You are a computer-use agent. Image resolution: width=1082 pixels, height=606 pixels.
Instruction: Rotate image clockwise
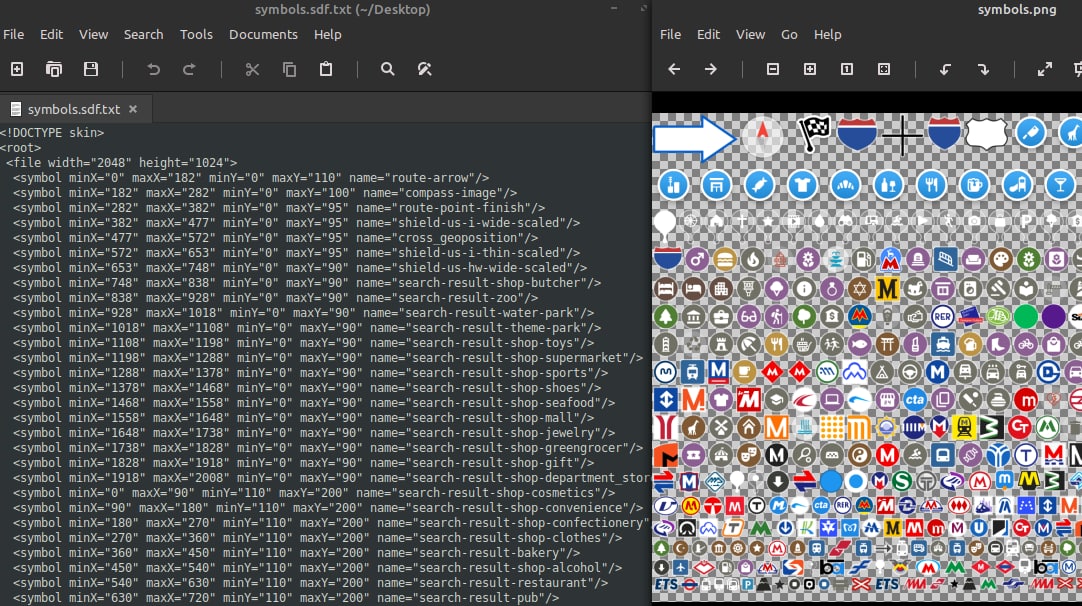pos(983,69)
